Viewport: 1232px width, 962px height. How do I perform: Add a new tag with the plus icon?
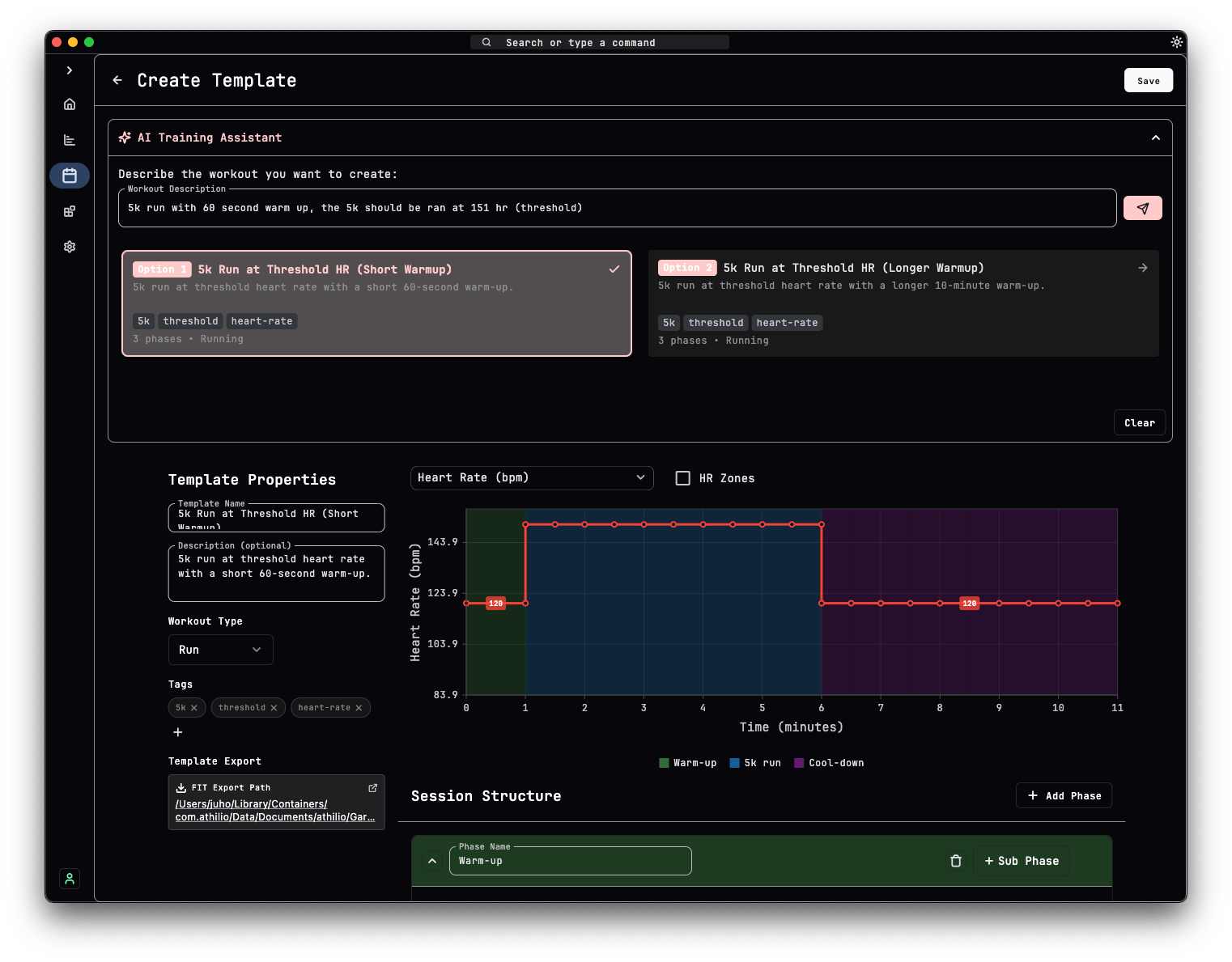click(178, 732)
